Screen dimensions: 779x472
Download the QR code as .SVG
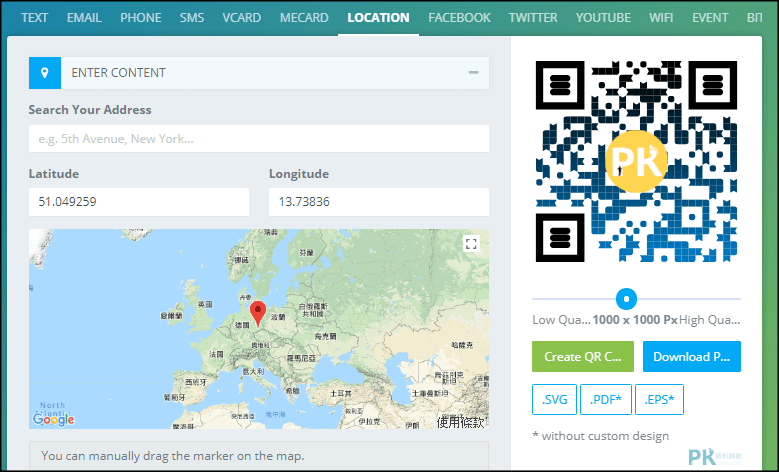pyautogui.click(x=554, y=399)
